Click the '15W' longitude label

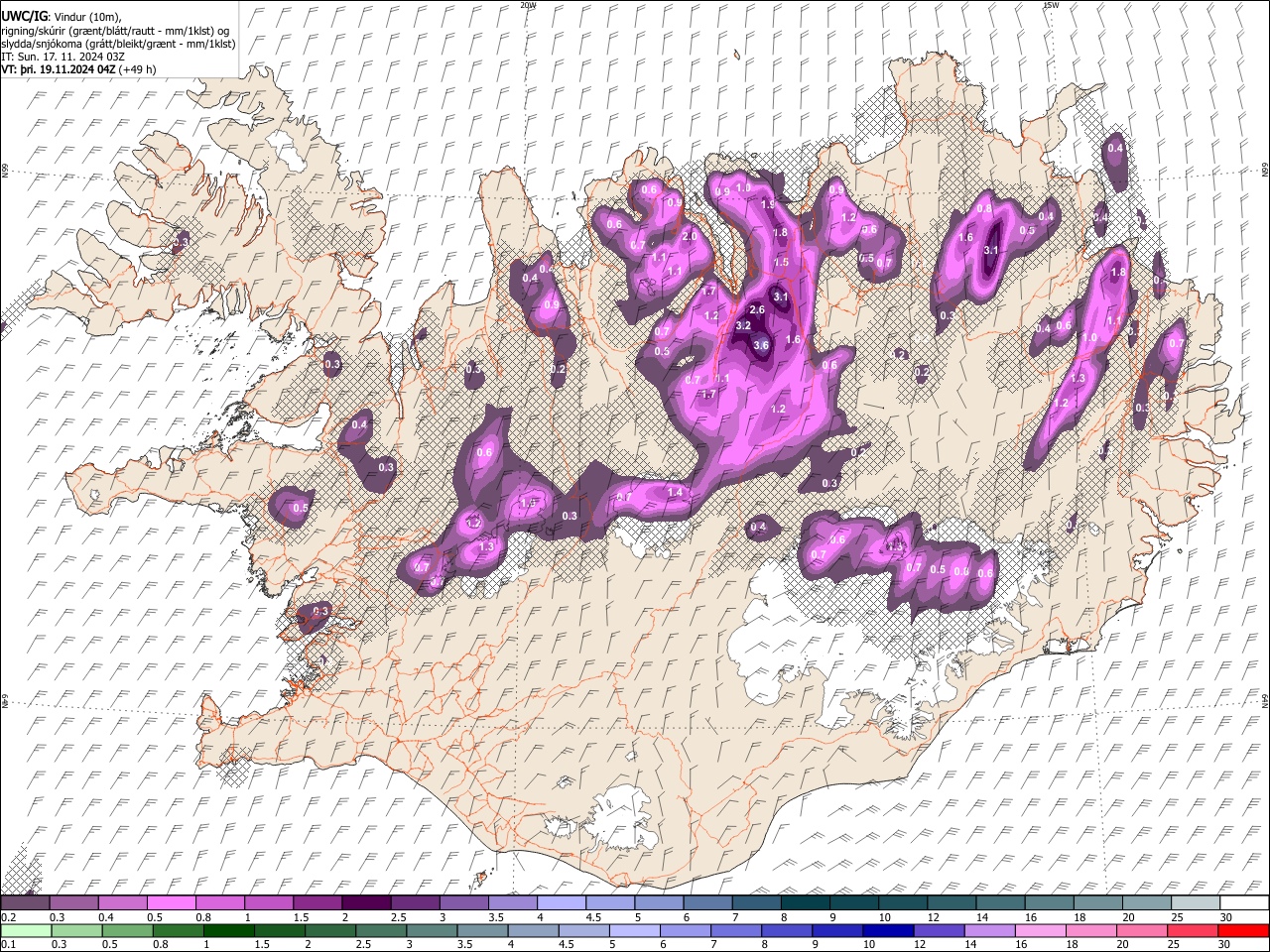(1051, 5)
